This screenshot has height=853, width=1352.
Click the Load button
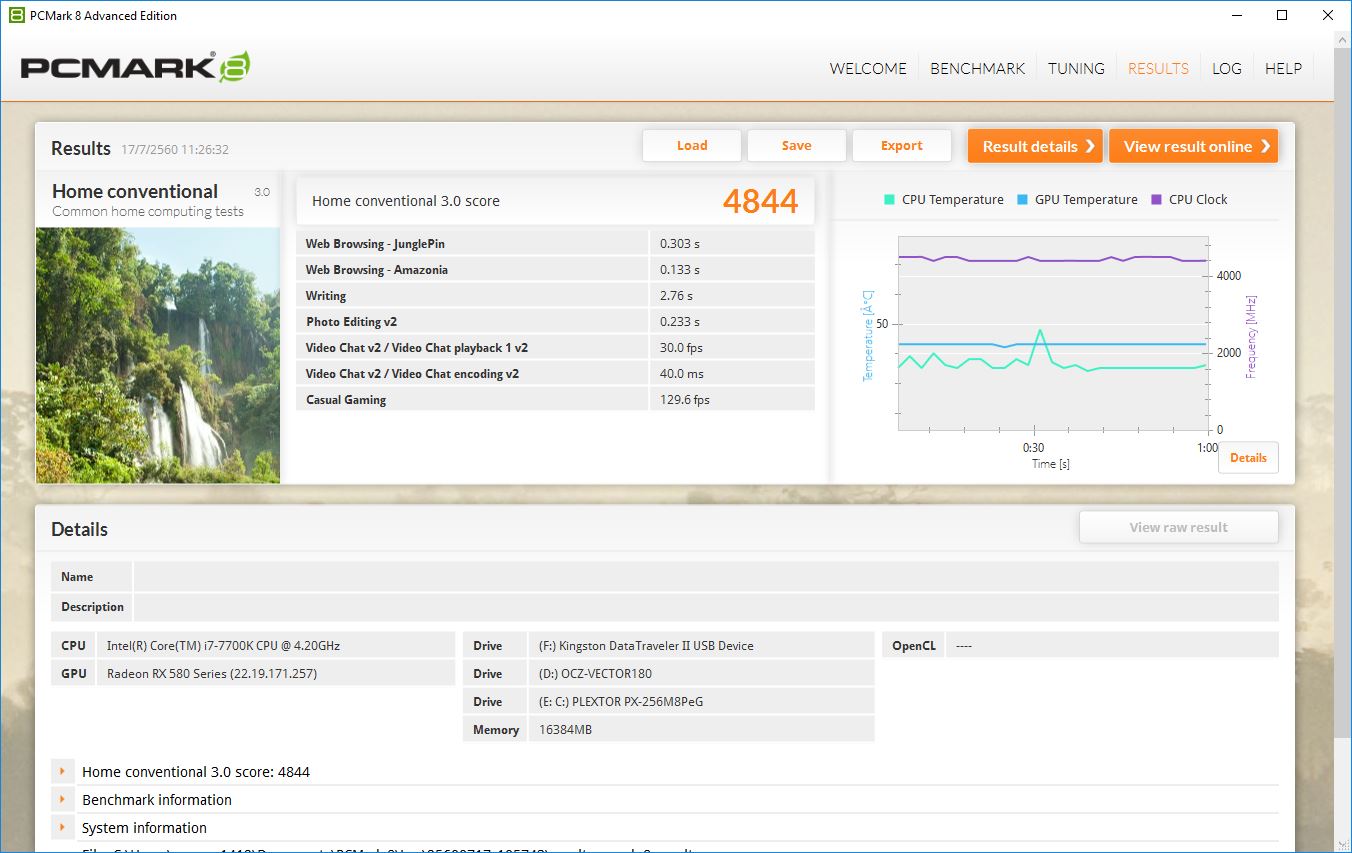691,146
